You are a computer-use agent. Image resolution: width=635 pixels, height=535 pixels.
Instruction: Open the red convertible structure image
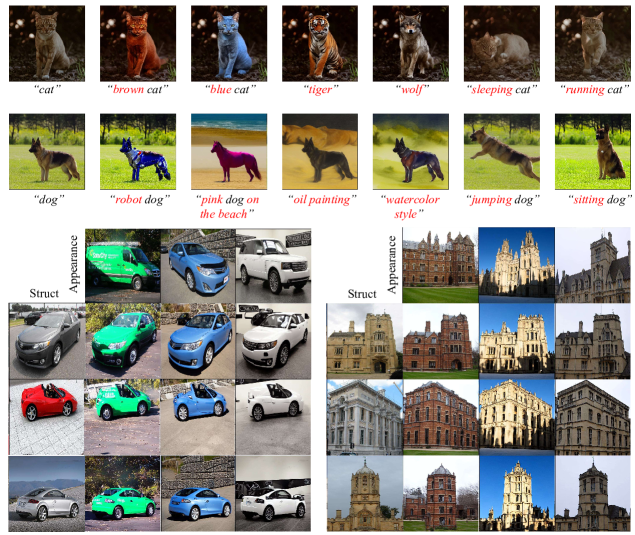47,417
